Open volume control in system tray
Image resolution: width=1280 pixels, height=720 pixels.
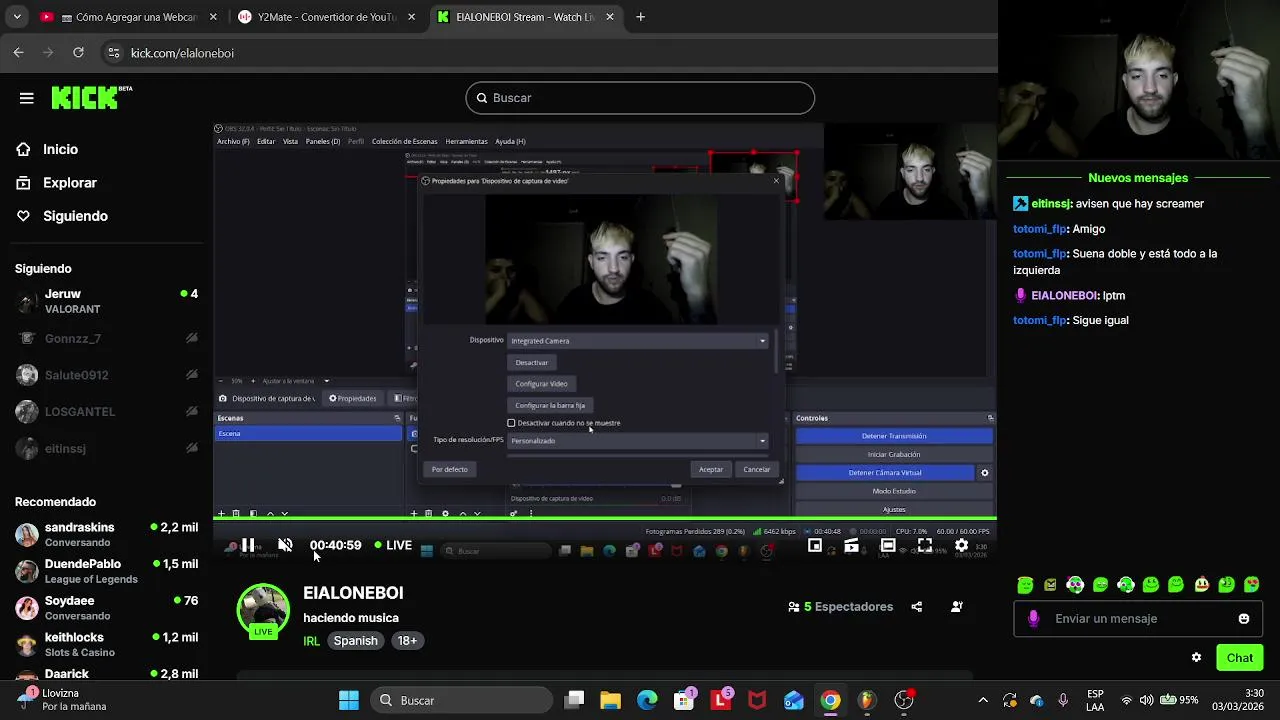[1146, 701]
